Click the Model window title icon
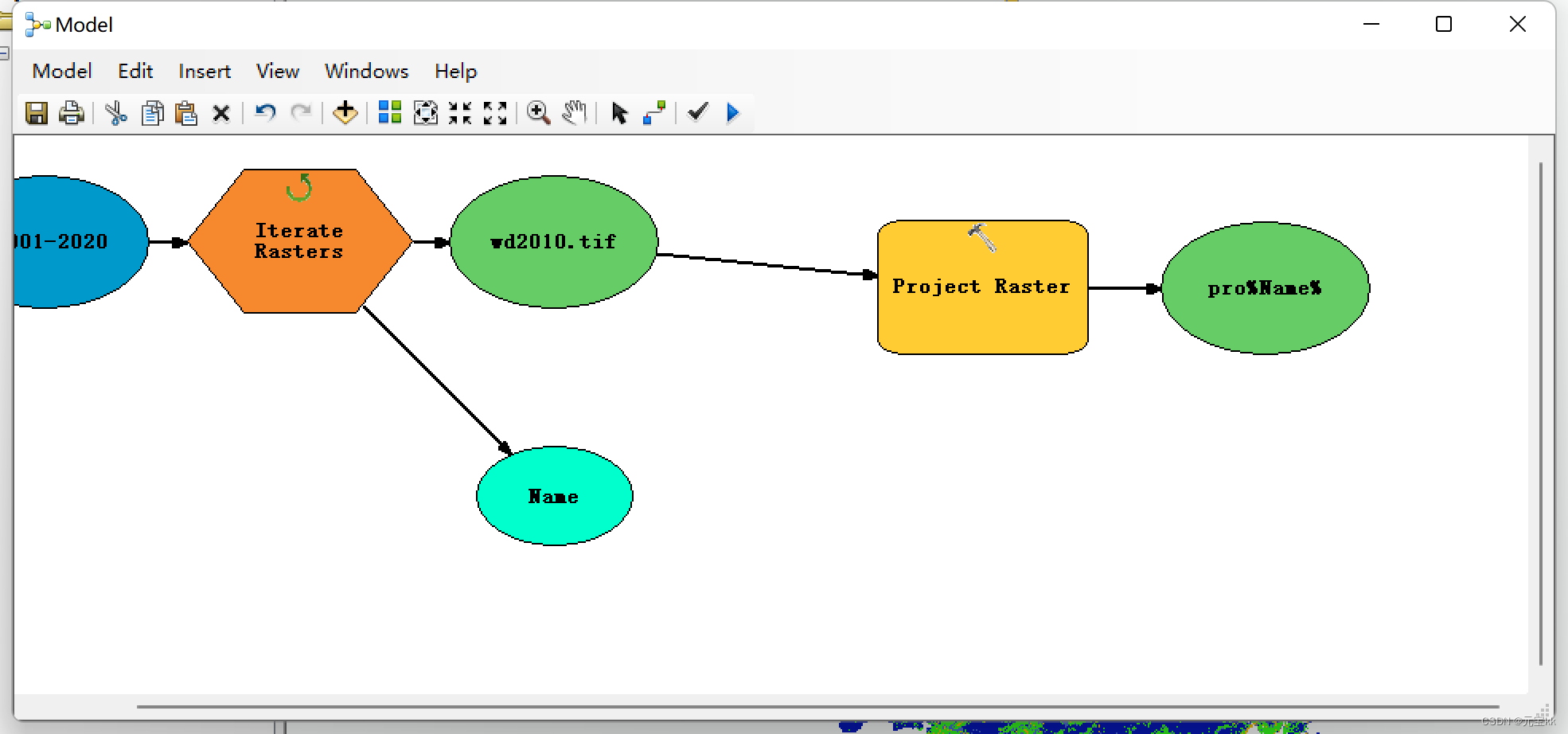The height and width of the screenshot is (734, 1568). (x=37, y=25)
